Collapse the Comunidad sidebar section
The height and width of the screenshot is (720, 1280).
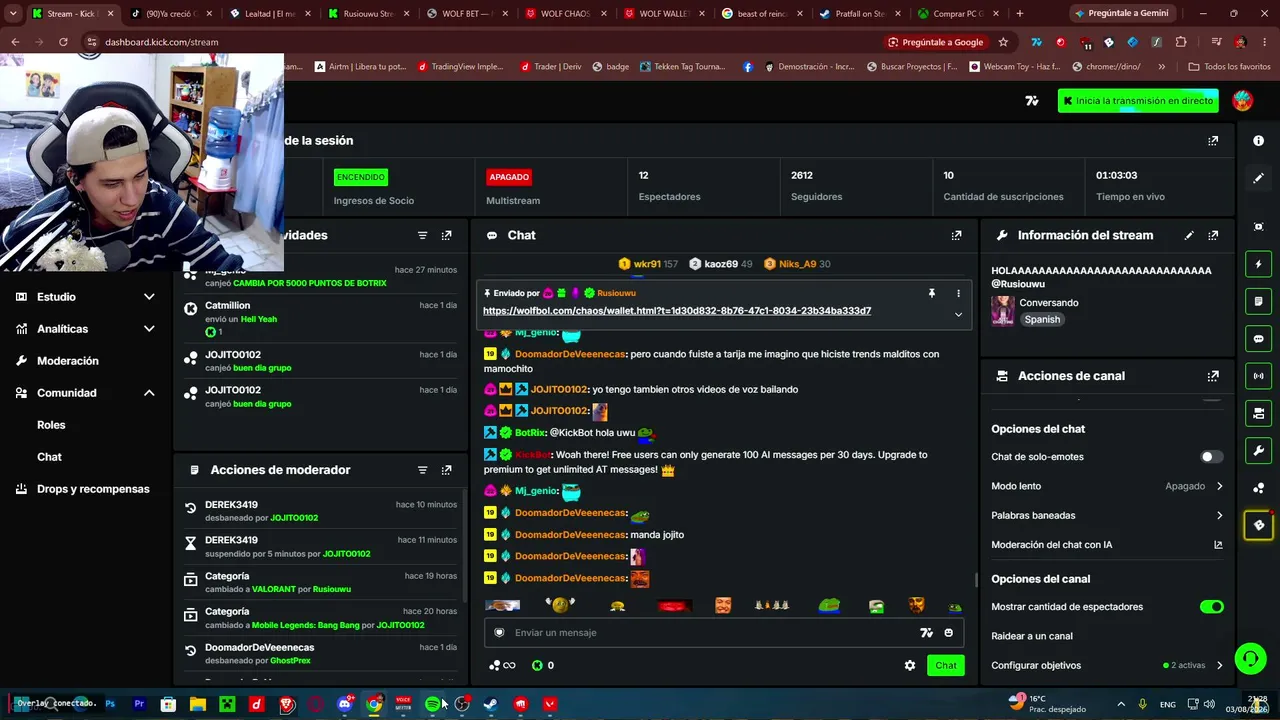pyautogui.click(x=149, y=393)
